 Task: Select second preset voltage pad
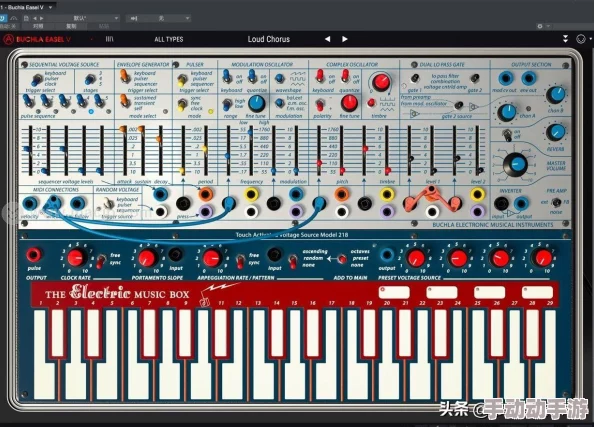point(442,292)
